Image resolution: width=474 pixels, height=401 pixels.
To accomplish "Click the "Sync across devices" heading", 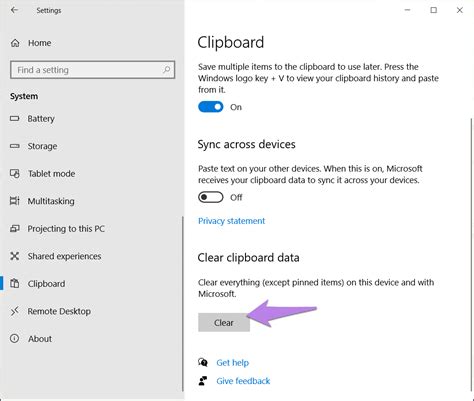I will [246, 144].
